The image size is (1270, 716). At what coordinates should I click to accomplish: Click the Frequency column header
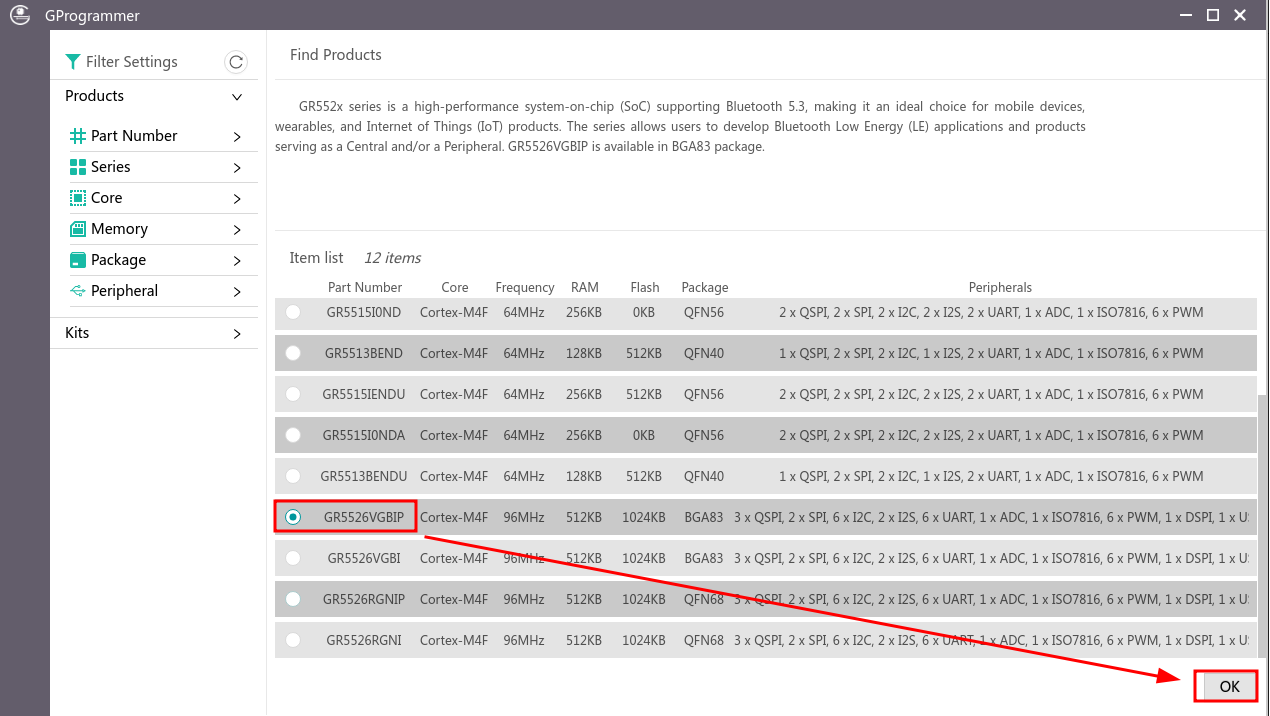524,287
